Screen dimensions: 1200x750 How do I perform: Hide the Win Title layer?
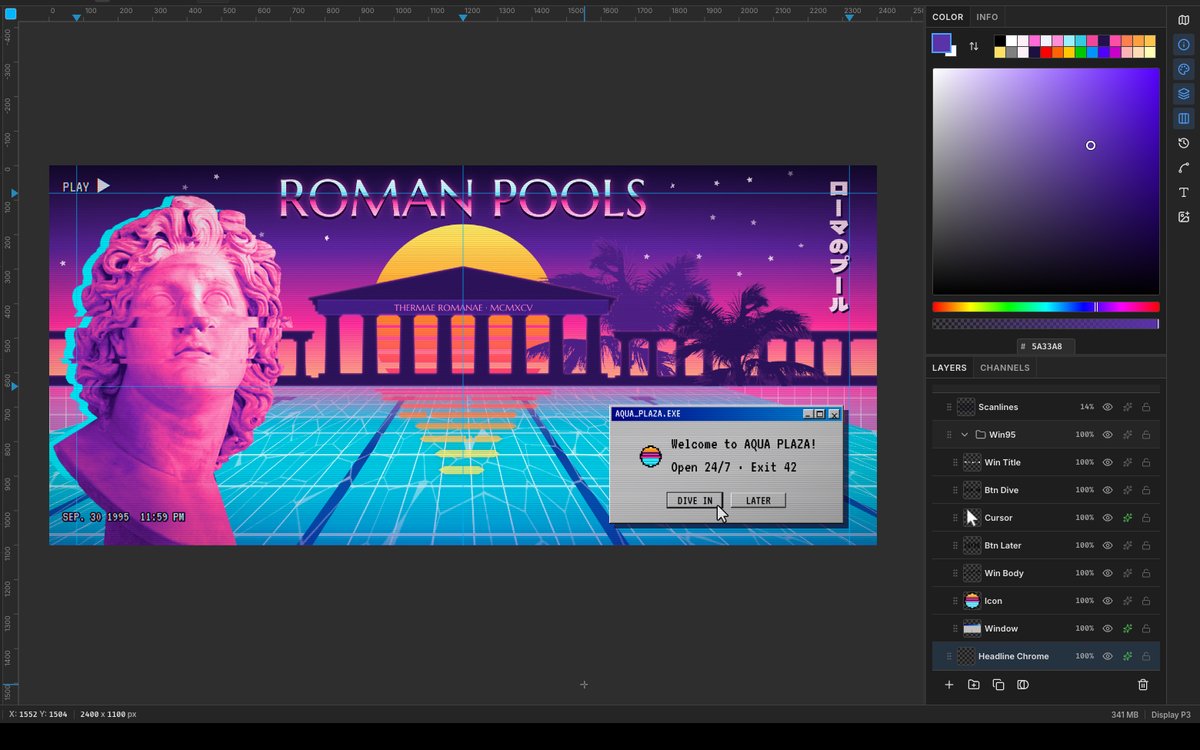point(1107,463)
